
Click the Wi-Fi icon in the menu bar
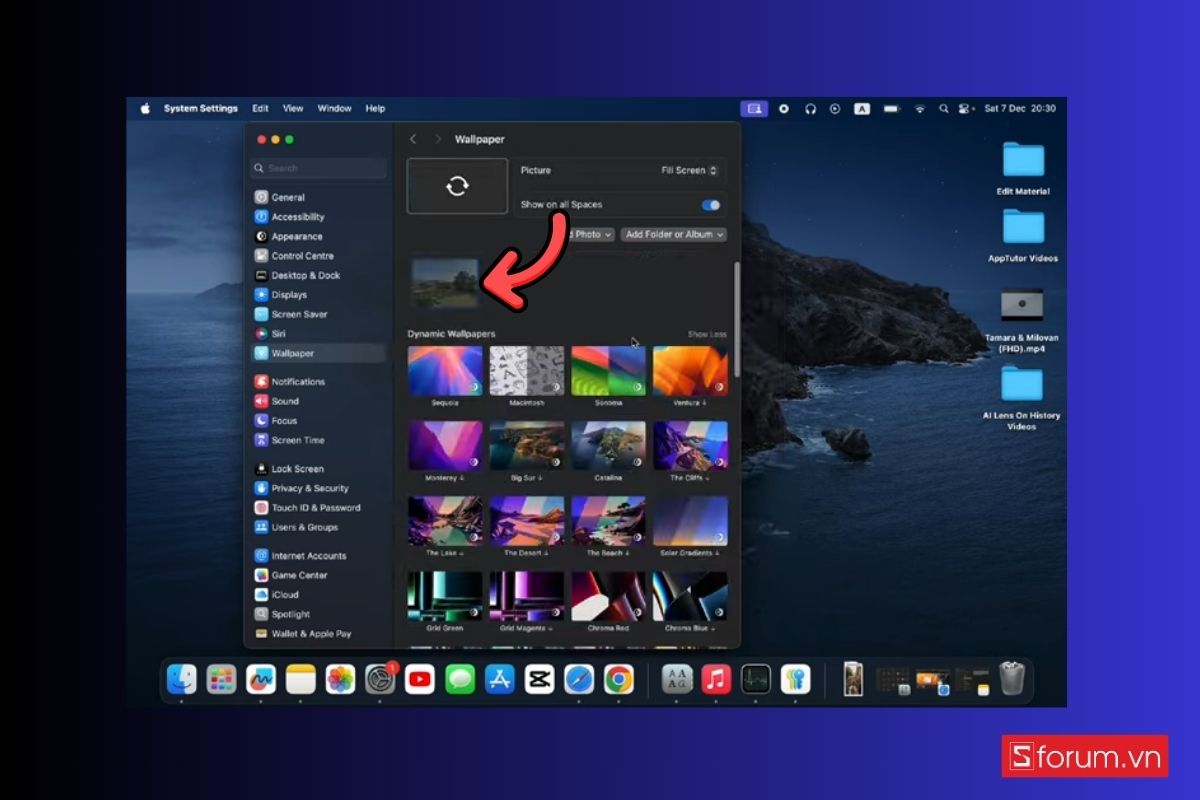pos(919,109)
